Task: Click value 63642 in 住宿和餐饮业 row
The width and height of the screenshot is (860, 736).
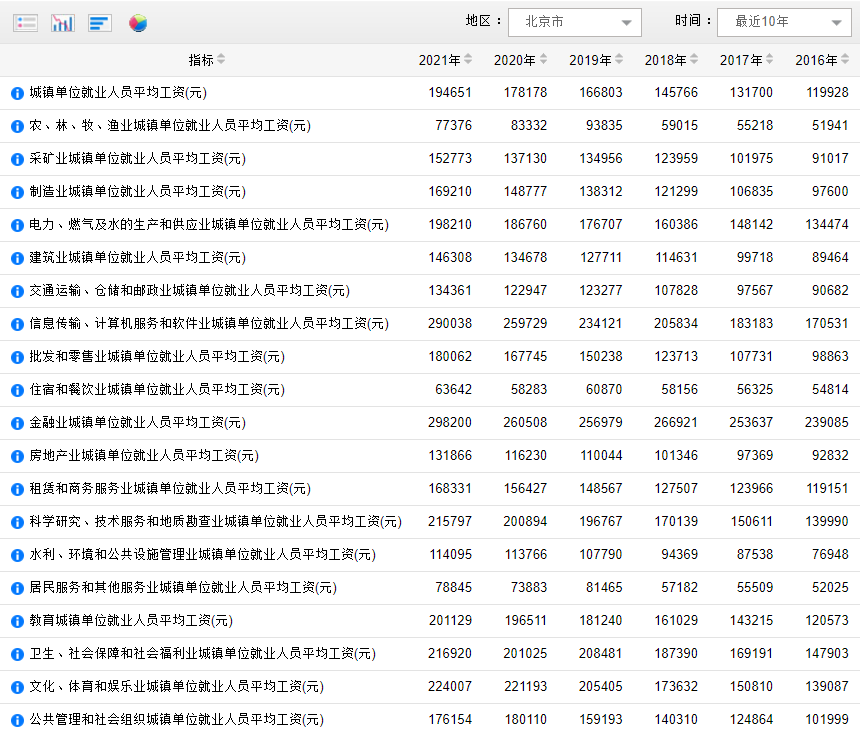Action: coord(453,389)
